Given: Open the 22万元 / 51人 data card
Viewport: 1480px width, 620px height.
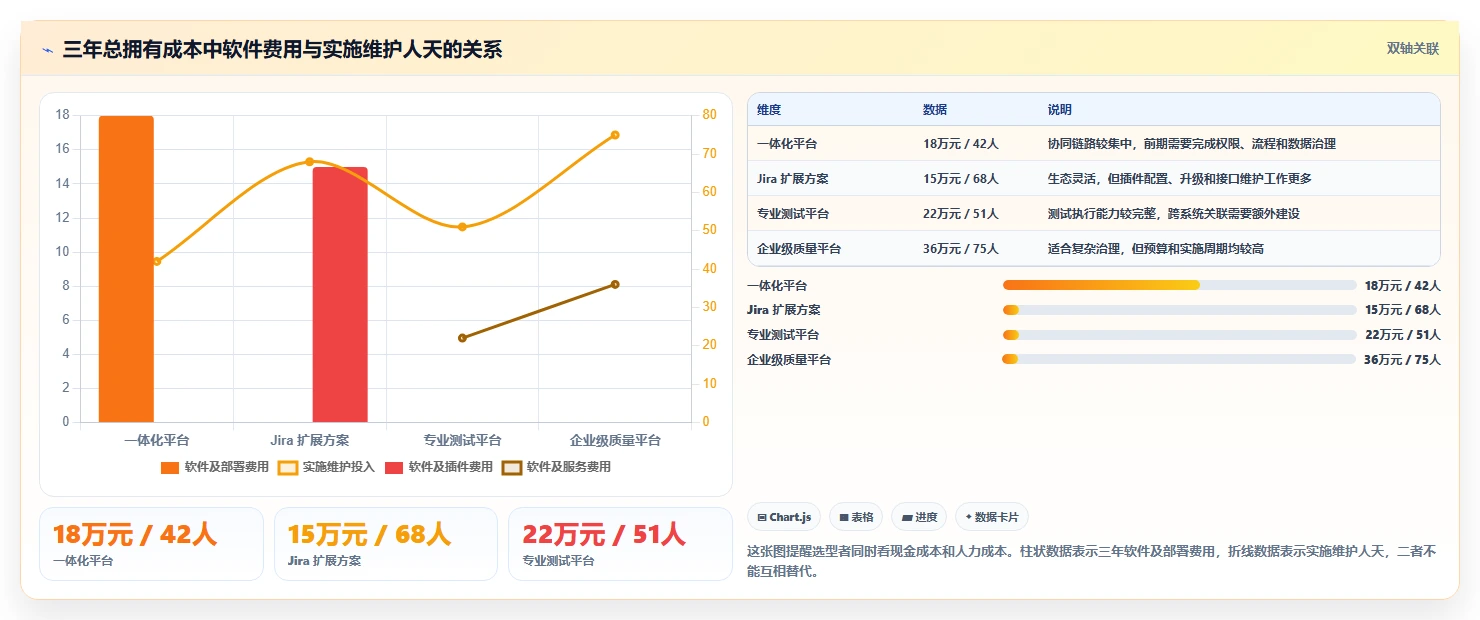Looking at the screenshot, I should point(621,544).
